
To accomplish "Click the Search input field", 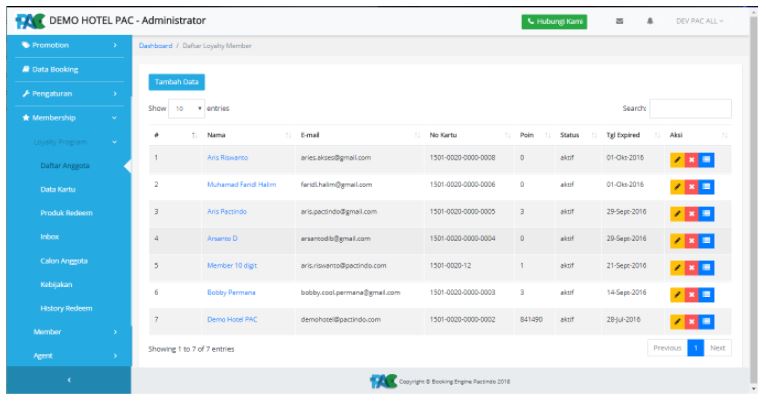I will coord(690,108).
